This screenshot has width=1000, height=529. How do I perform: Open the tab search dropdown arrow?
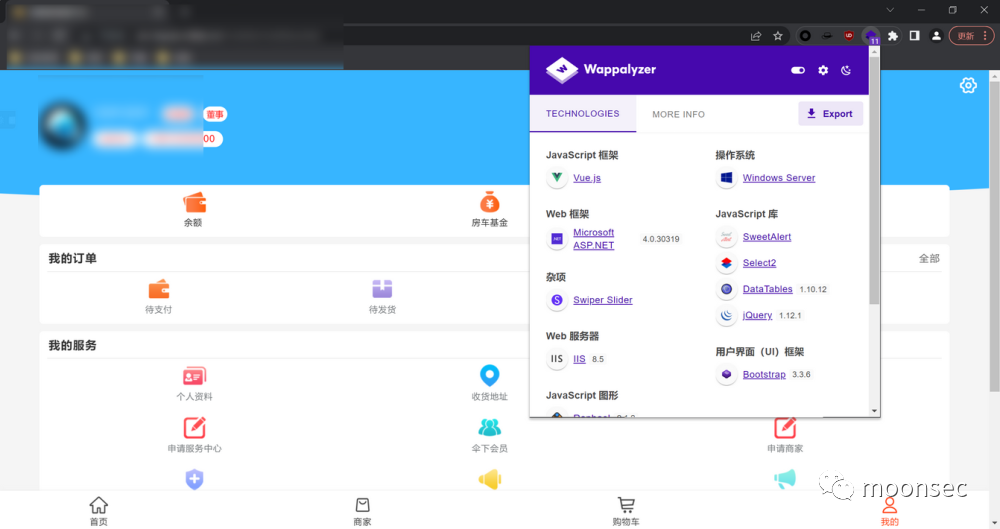(x=890, y=10)
